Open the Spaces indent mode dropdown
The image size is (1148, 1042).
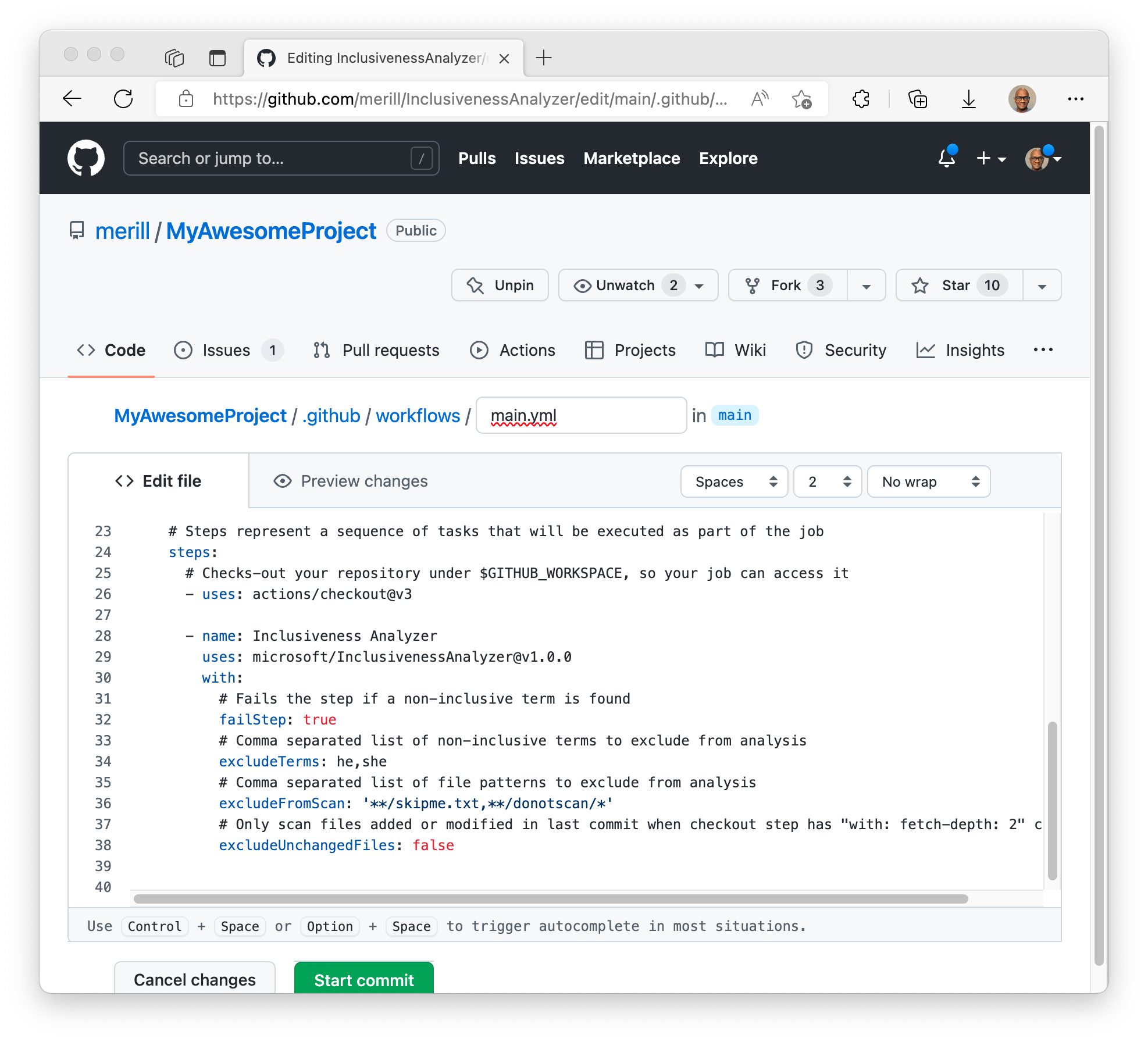tap(734, 481)
